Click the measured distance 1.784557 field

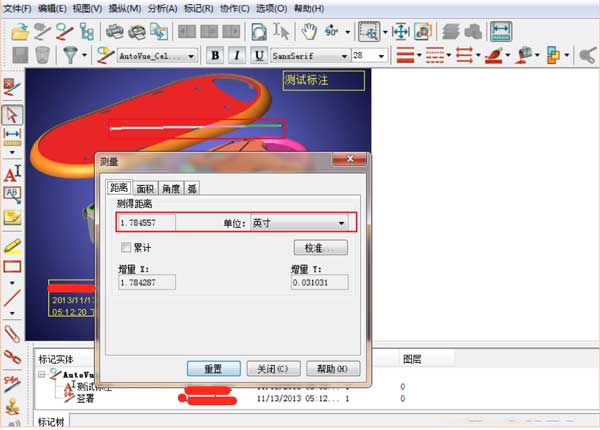coord(146,223)
